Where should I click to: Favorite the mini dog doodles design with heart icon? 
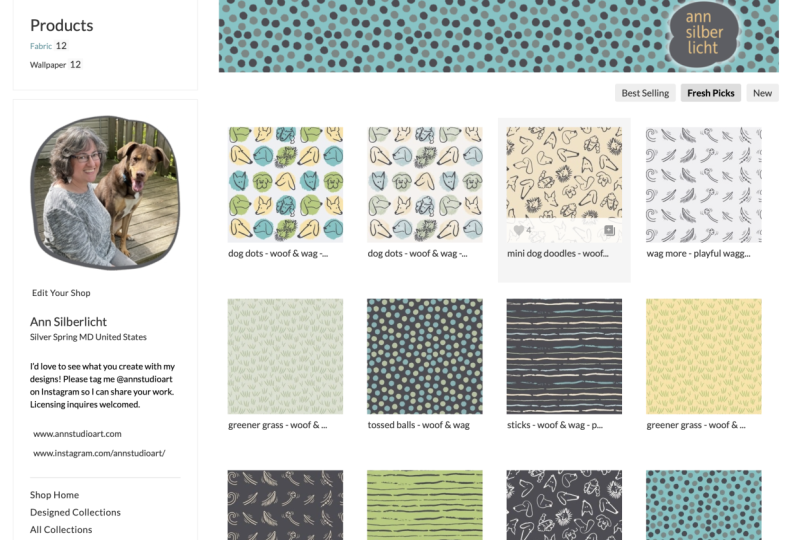[x=519, y=230]
